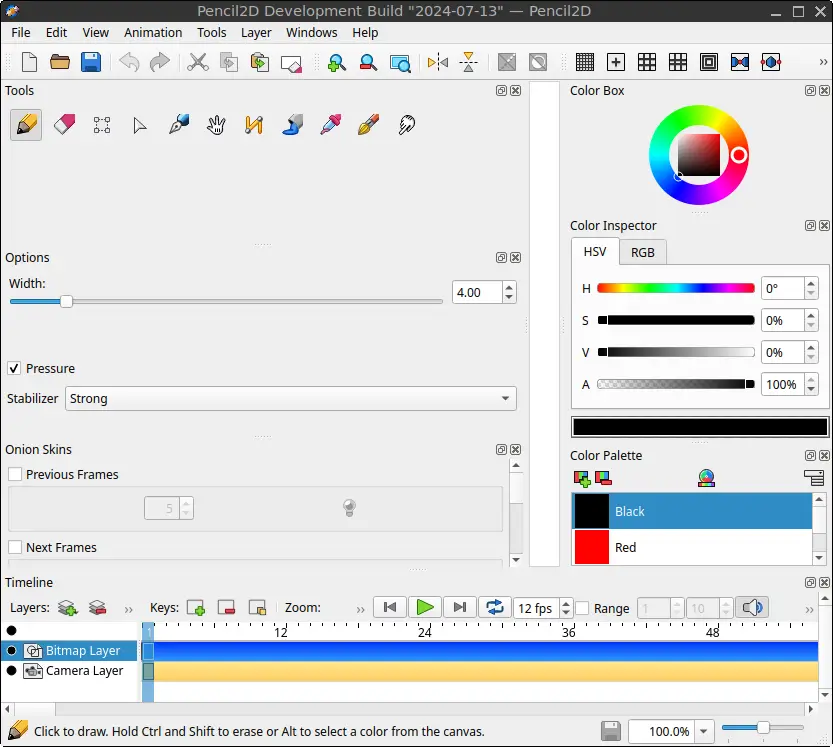This screenshot has width=833, height=747.
Task: Toggle visibility of all layers
Action: tap(11, 630)
